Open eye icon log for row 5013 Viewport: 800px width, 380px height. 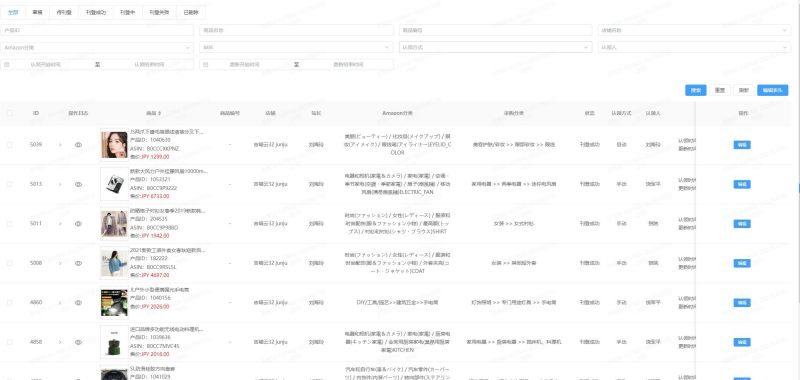pyautogui.click(x=78, y=184)
